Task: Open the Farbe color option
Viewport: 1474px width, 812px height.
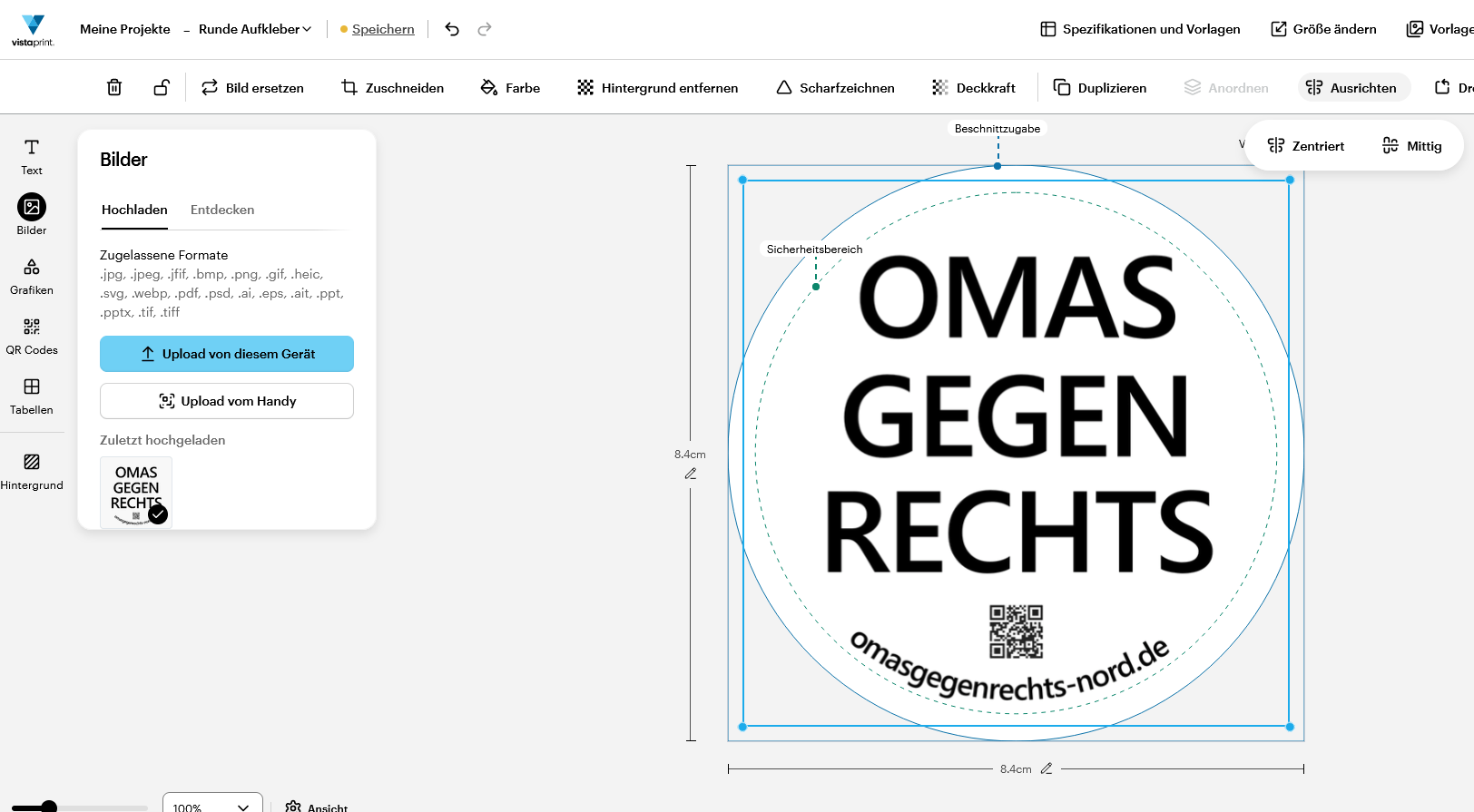Action: 510,88
